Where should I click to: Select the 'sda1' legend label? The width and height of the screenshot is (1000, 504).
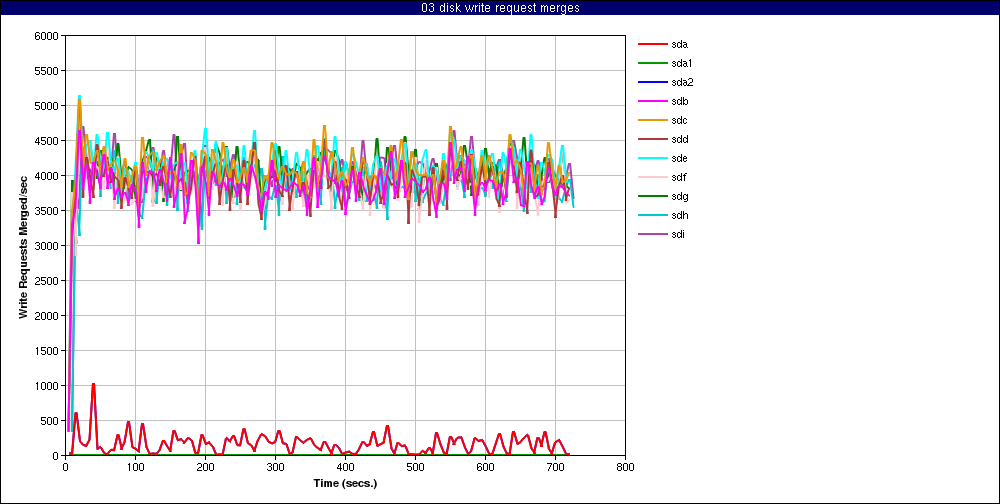point(682,63)
